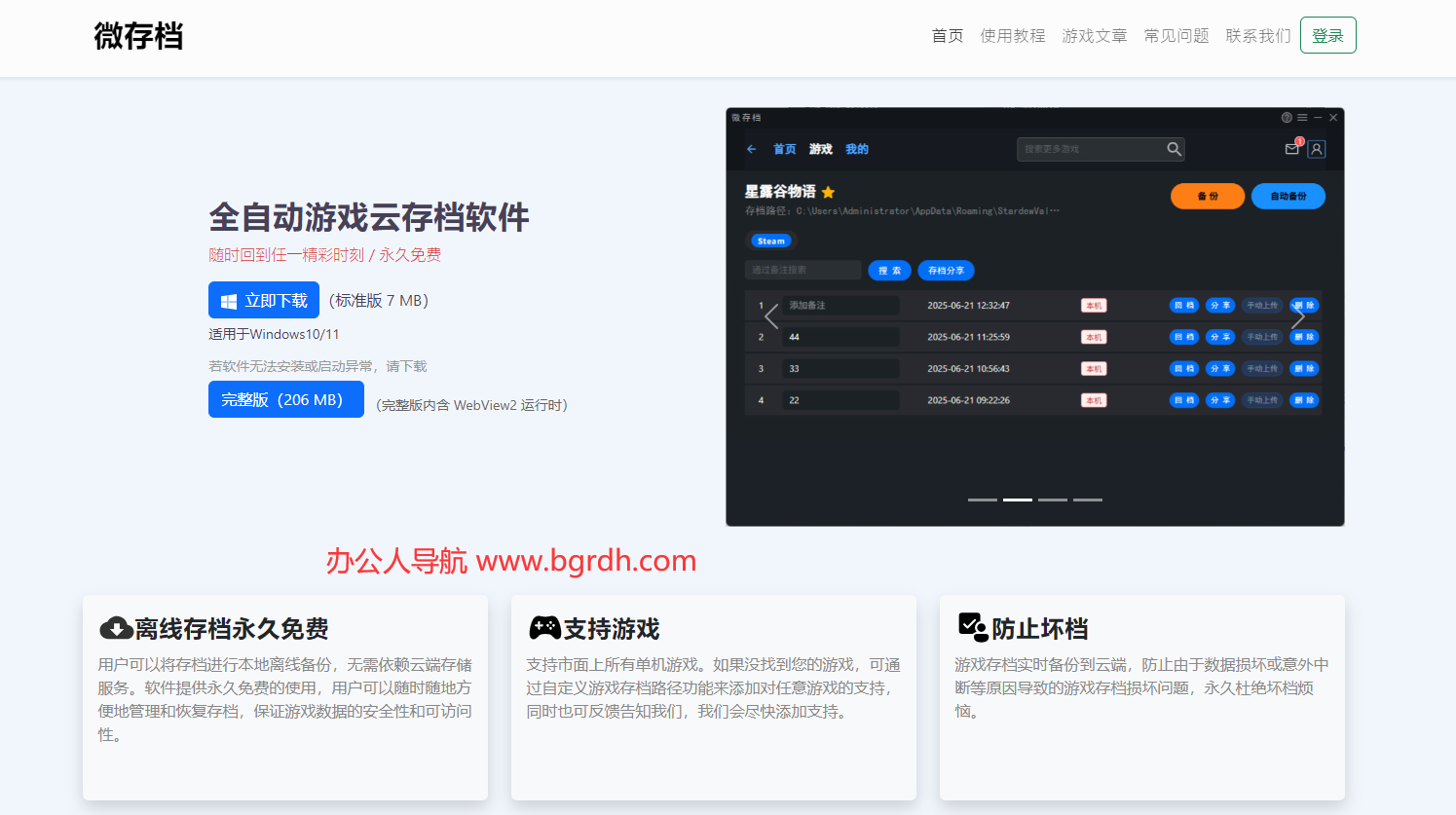
Task: Click the 适用于Windows10/11 text
Action: (x=274, y=334)
